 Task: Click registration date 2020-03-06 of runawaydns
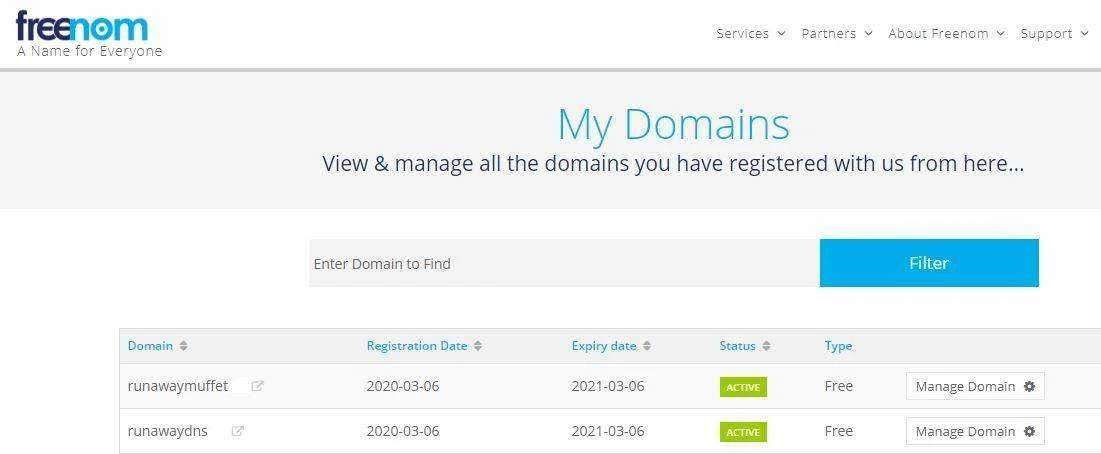[403, 432]
